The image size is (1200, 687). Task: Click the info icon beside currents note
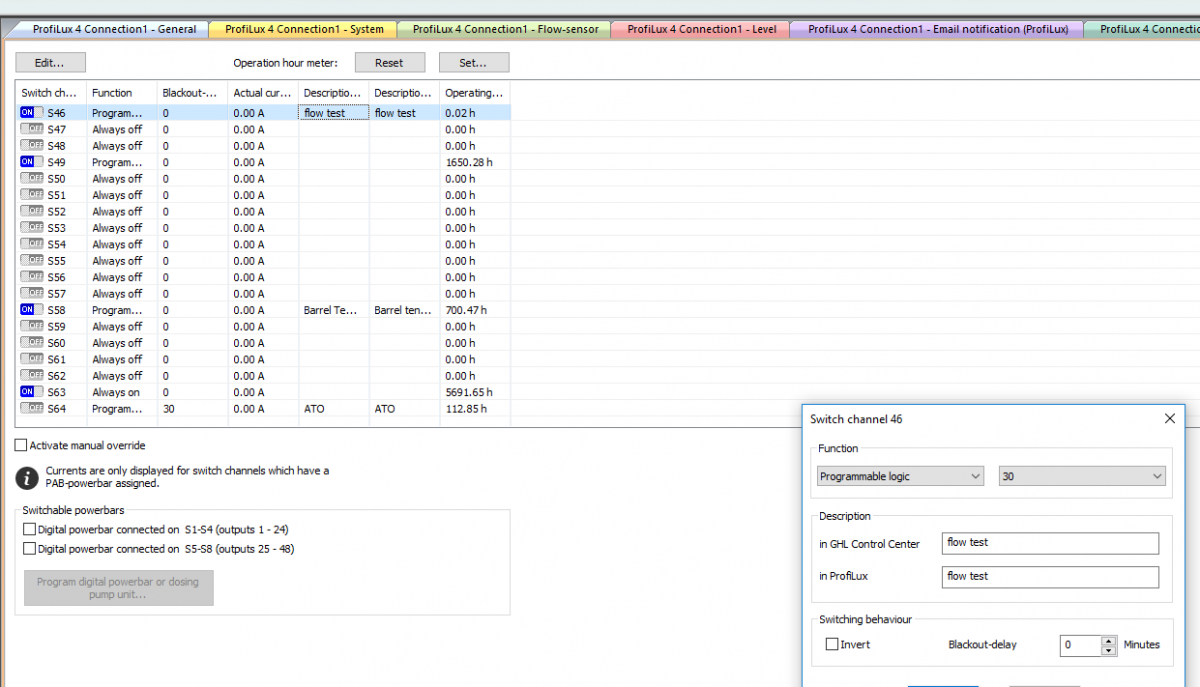[x=28, y=477]
